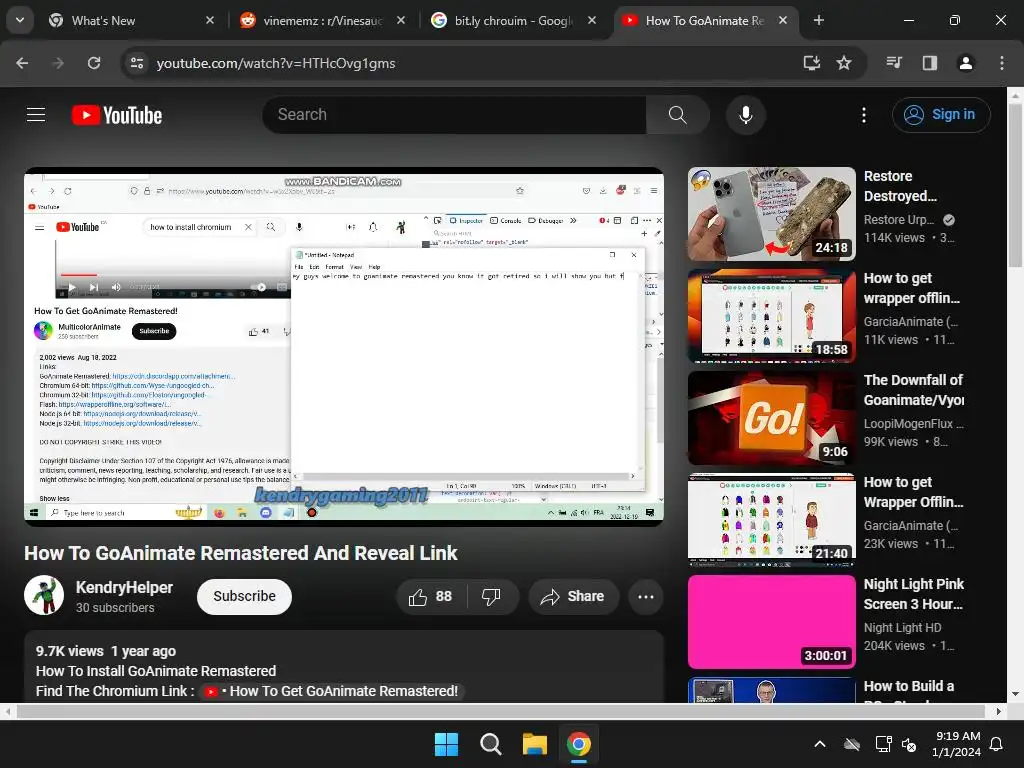Install app icon in address bar
The height and width of the screenshot is (768, 1024).
812,63
